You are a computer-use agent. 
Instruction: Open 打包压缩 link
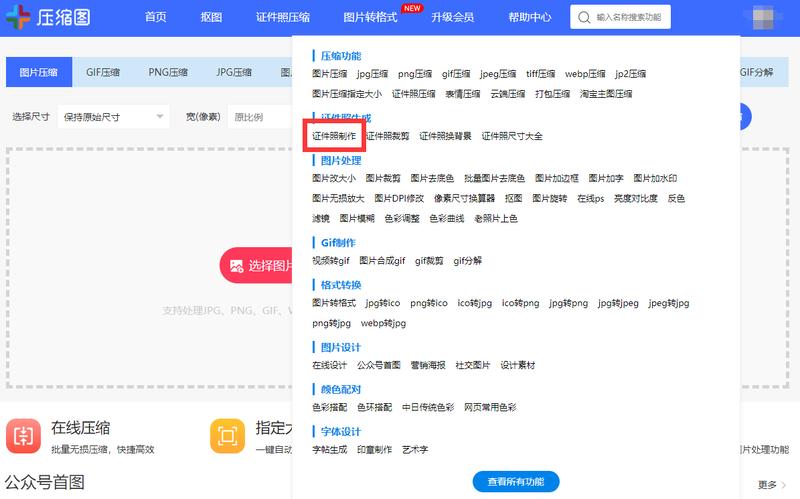click(x=553, y=94)
